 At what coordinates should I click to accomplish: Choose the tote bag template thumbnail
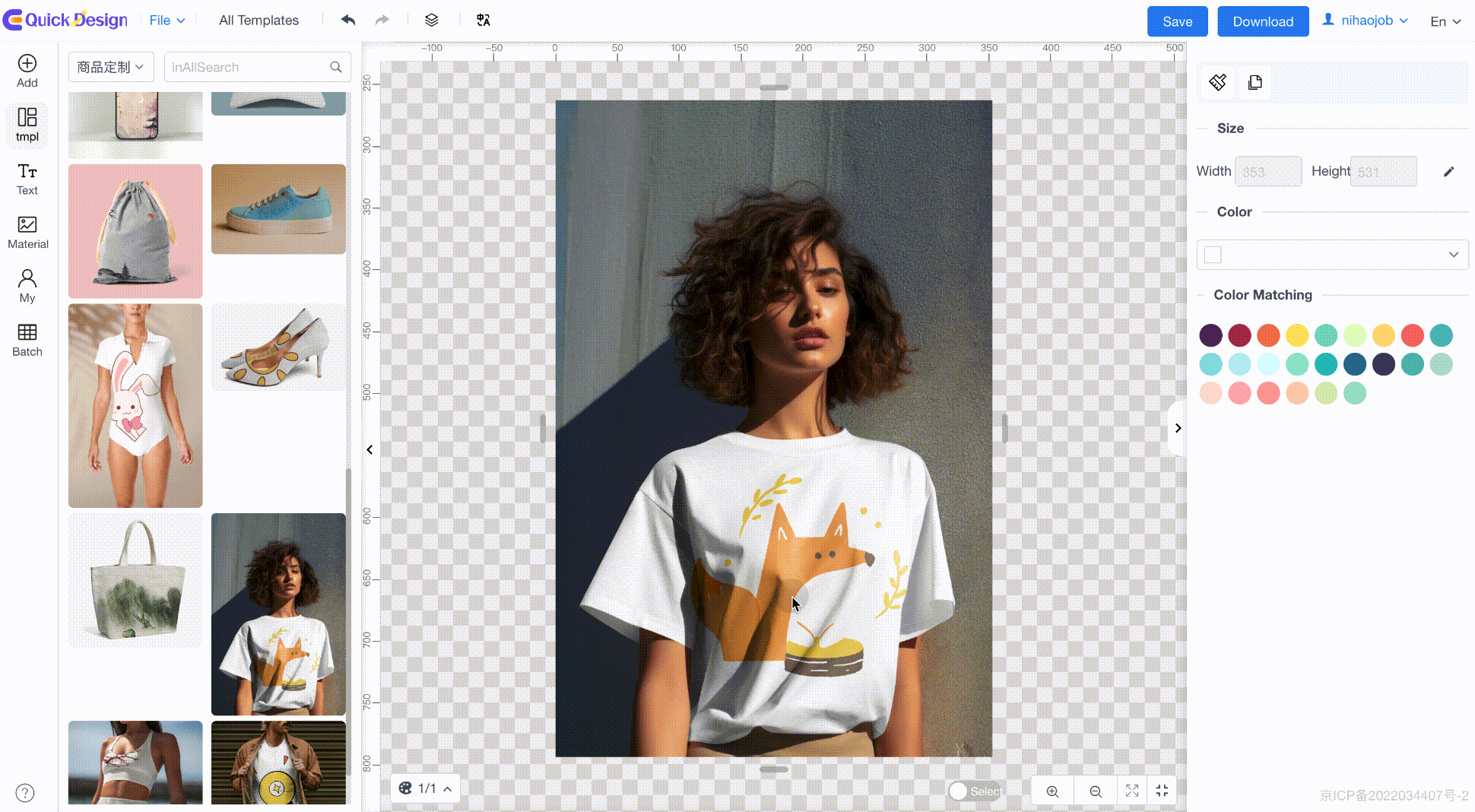[135, 580]
